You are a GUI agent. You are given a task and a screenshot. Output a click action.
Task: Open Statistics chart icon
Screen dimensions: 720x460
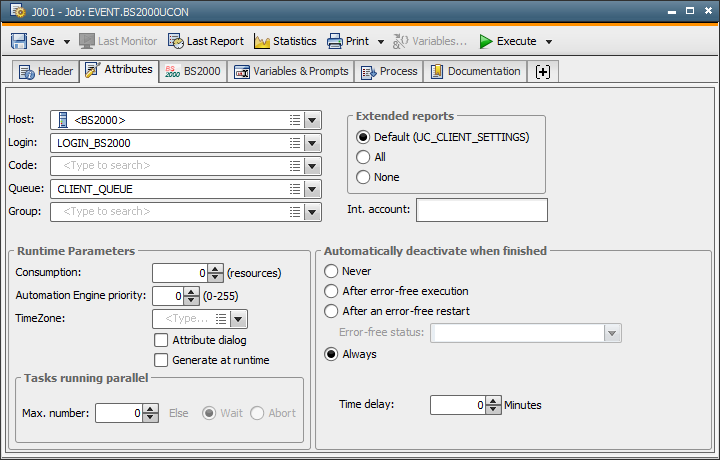[x=262, y=41]
